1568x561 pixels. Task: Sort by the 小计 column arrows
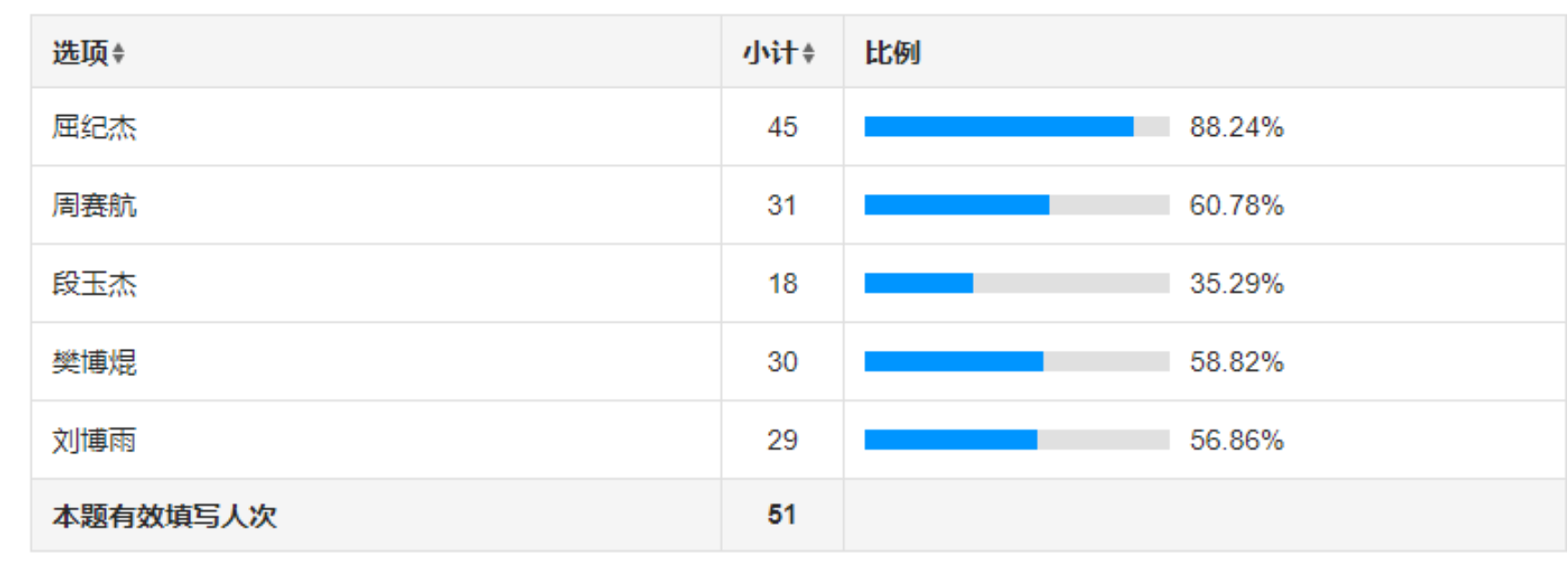[808, 53]
